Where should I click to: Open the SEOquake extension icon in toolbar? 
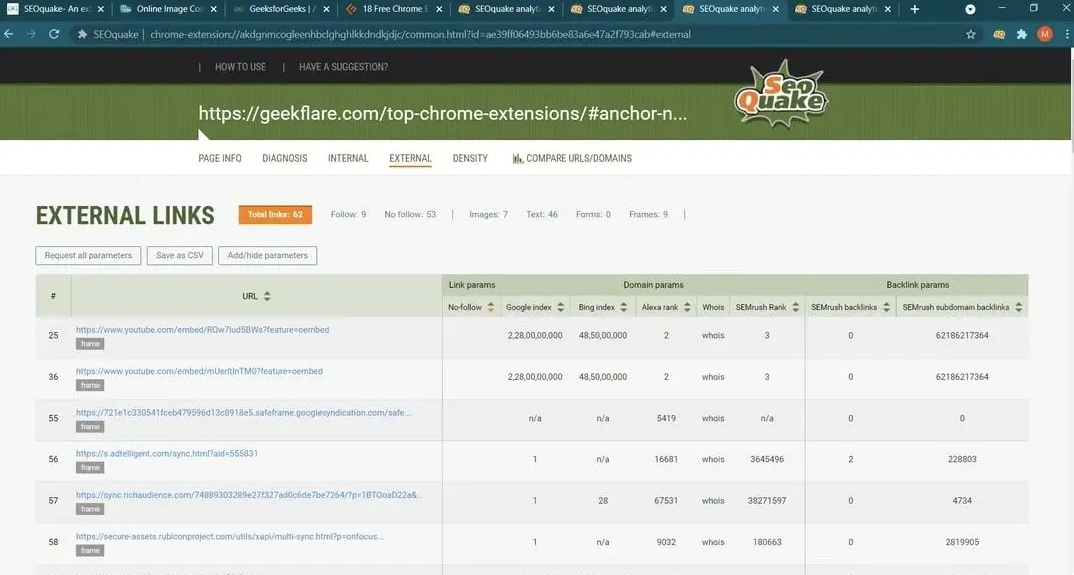pyautogui.click(x=999, y=34)
